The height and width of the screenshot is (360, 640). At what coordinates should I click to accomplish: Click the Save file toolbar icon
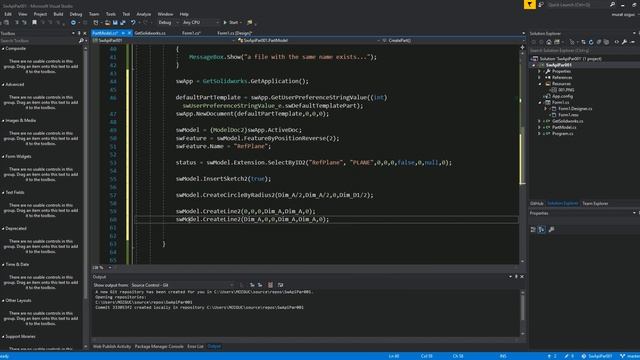pos(115,22)
